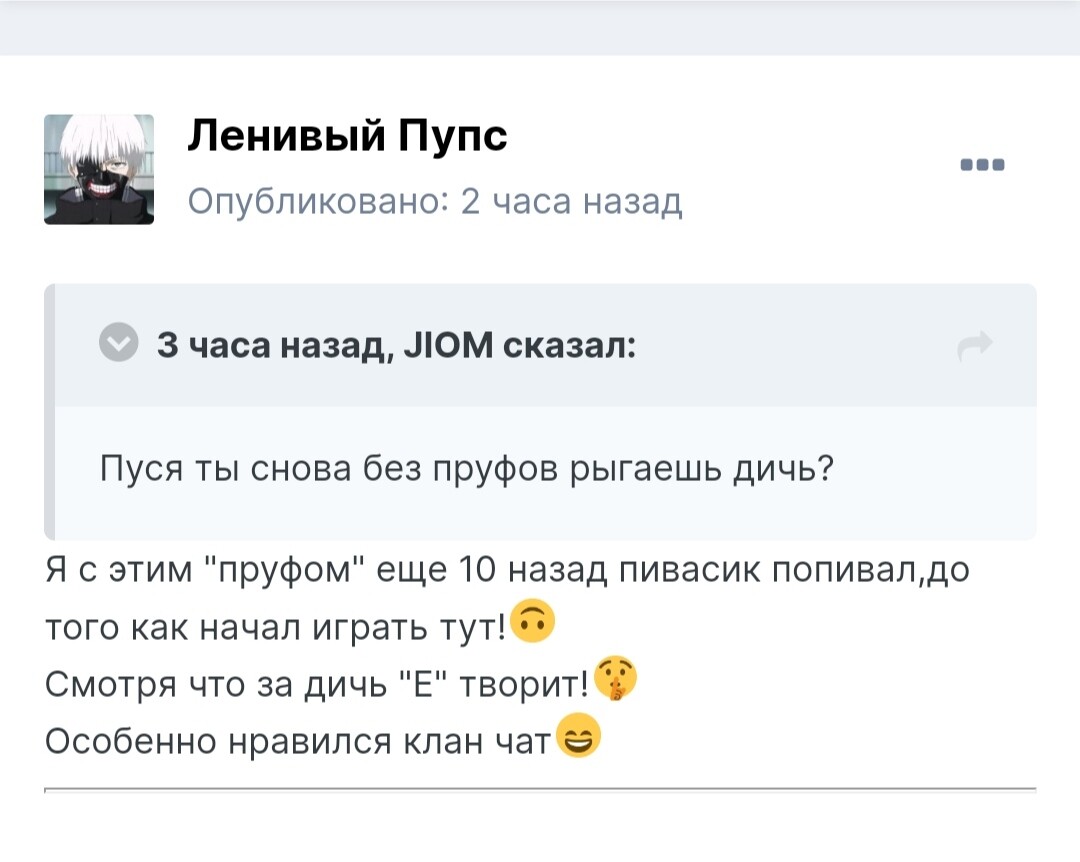Click the shushing face emoji
This screenshot has height=862, width=1080.
[x=615, y=682]
